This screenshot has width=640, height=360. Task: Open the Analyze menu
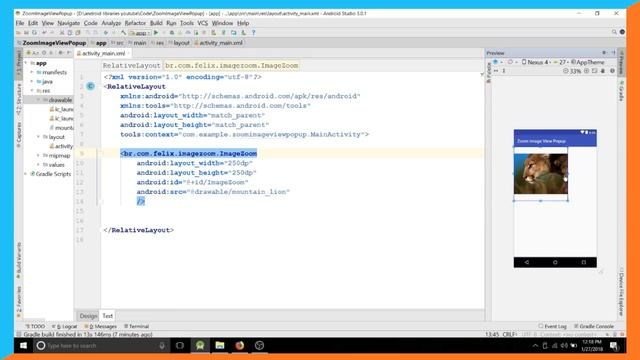pos(111,23)
